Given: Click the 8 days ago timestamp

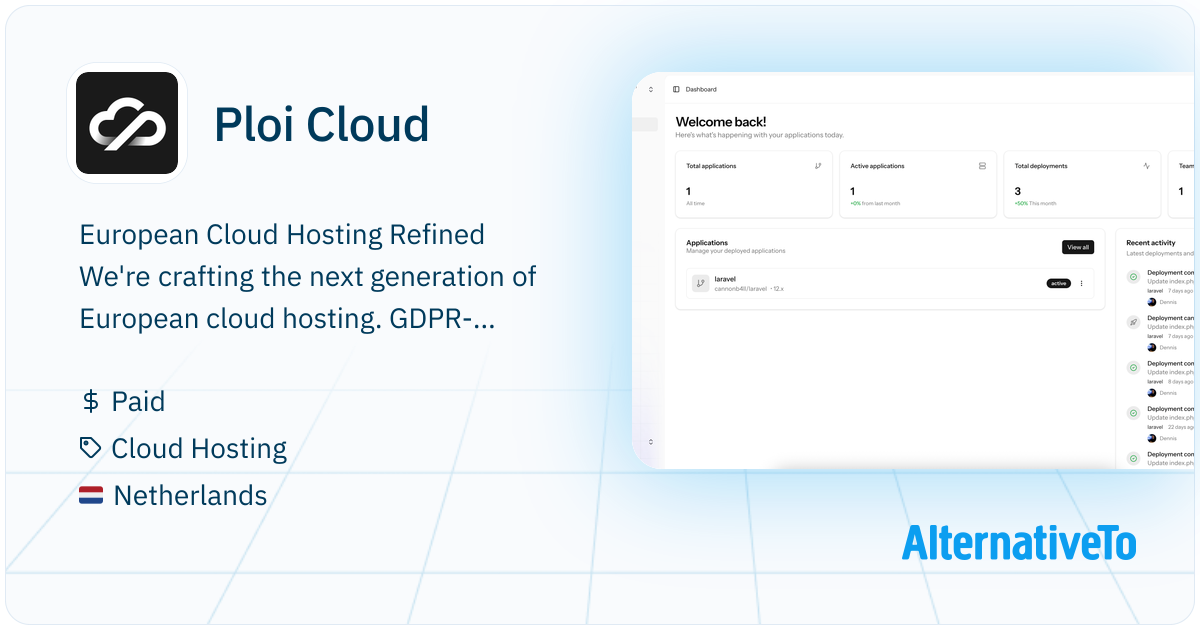Looking at the screenshot, I should click(1180, 381).
